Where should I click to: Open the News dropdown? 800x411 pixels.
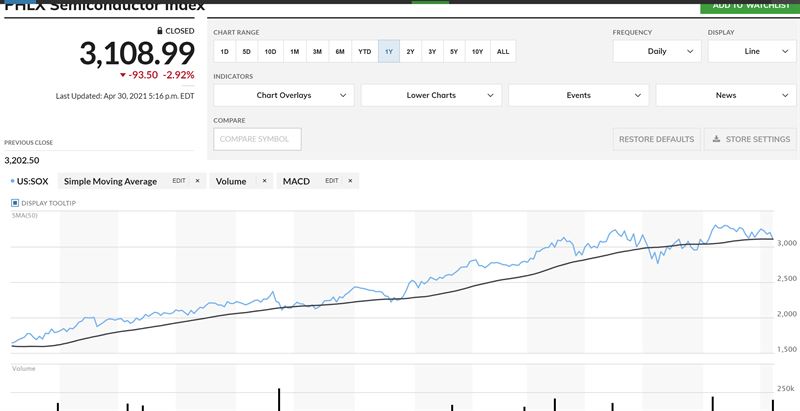point(726,95)
